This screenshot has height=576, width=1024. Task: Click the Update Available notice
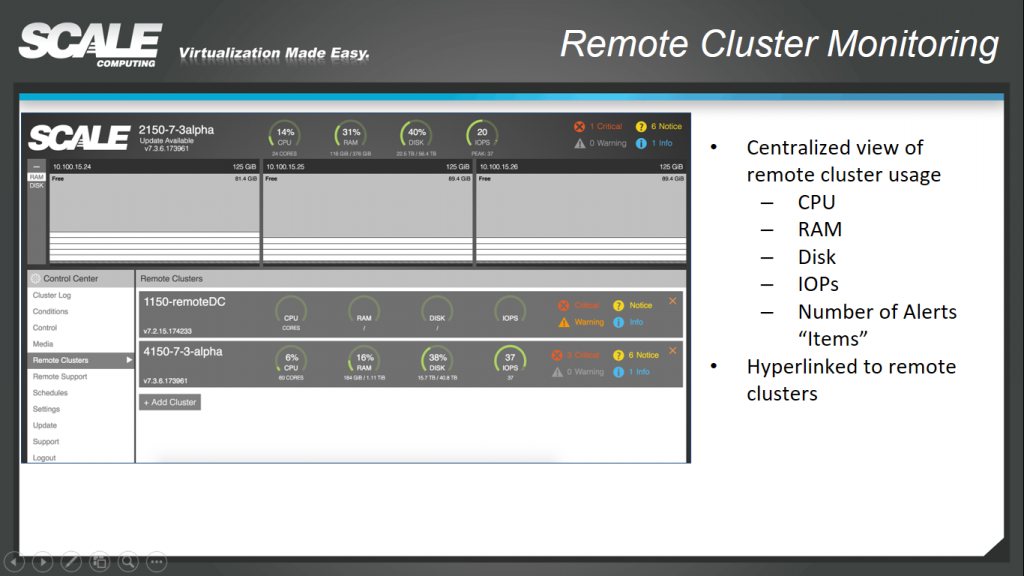point(167,140)
